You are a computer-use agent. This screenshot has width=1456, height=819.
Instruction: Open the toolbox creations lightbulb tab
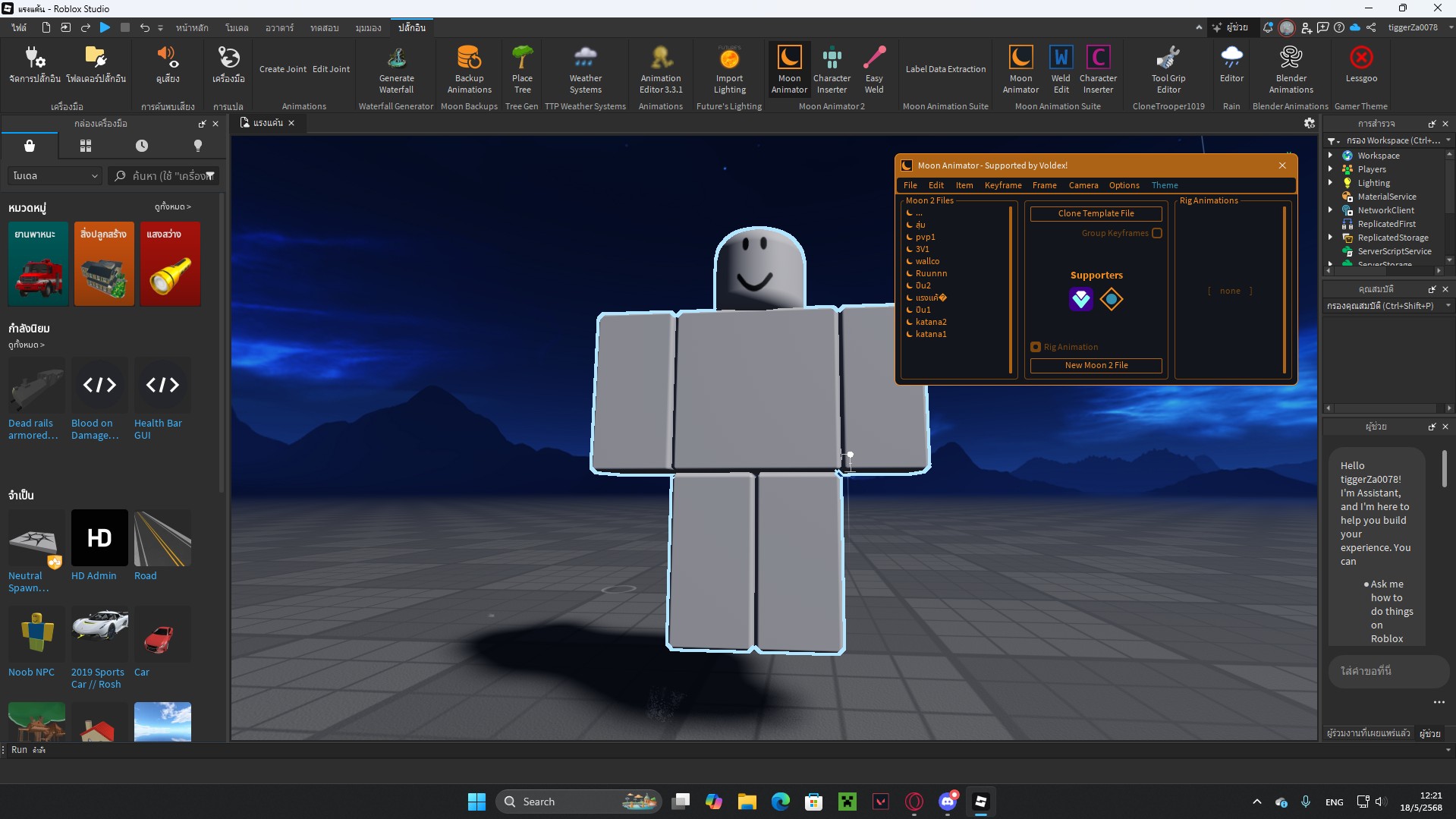(x=198, y=145)
